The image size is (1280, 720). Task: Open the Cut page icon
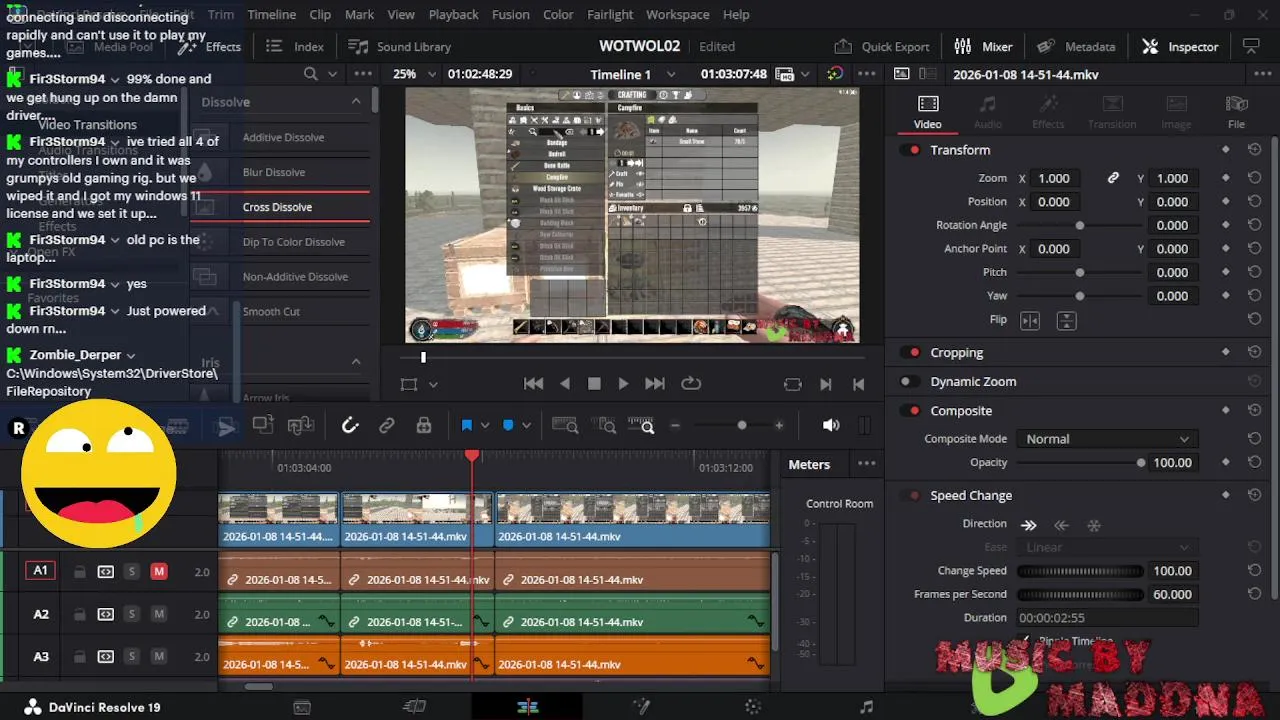(x=414, y=707)
